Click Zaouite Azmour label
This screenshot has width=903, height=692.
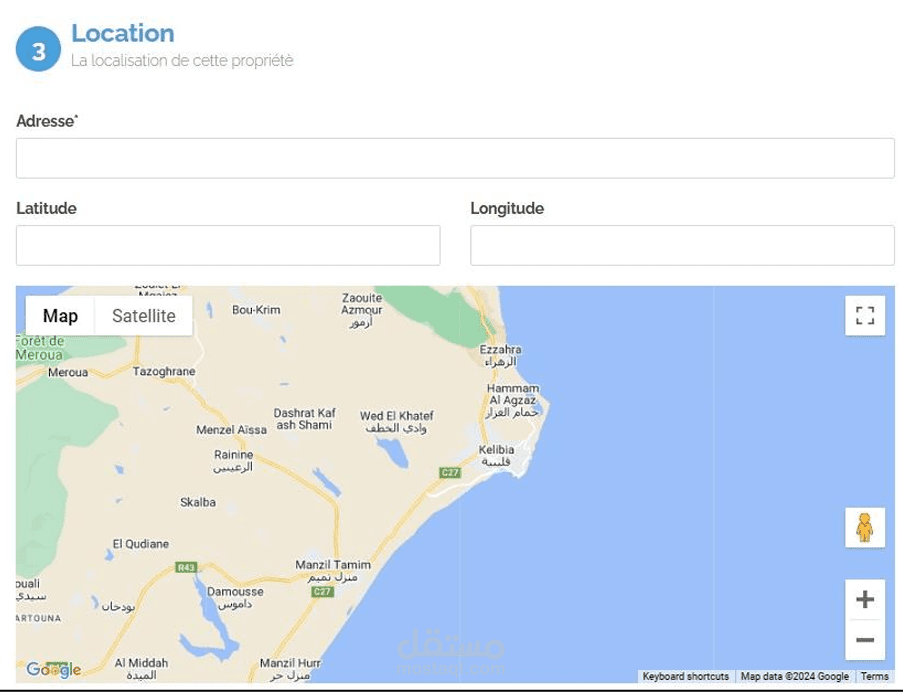coord(361,310)
